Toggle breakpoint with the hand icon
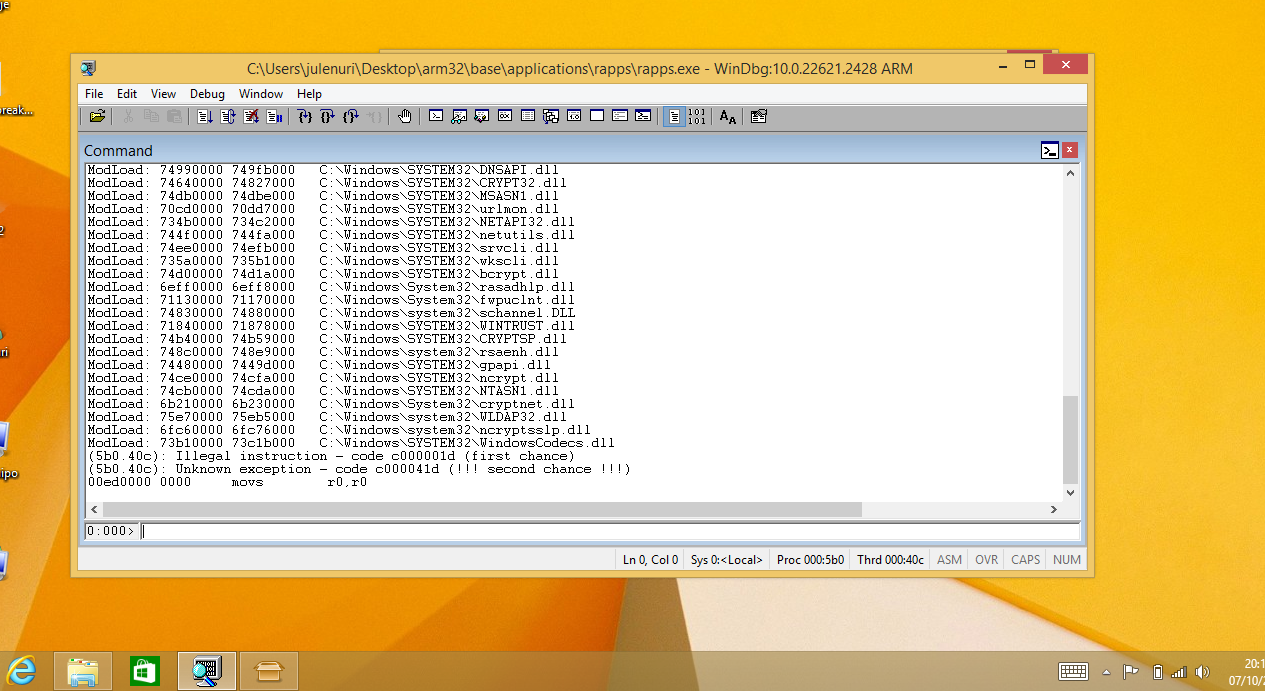 pos(404,116)
